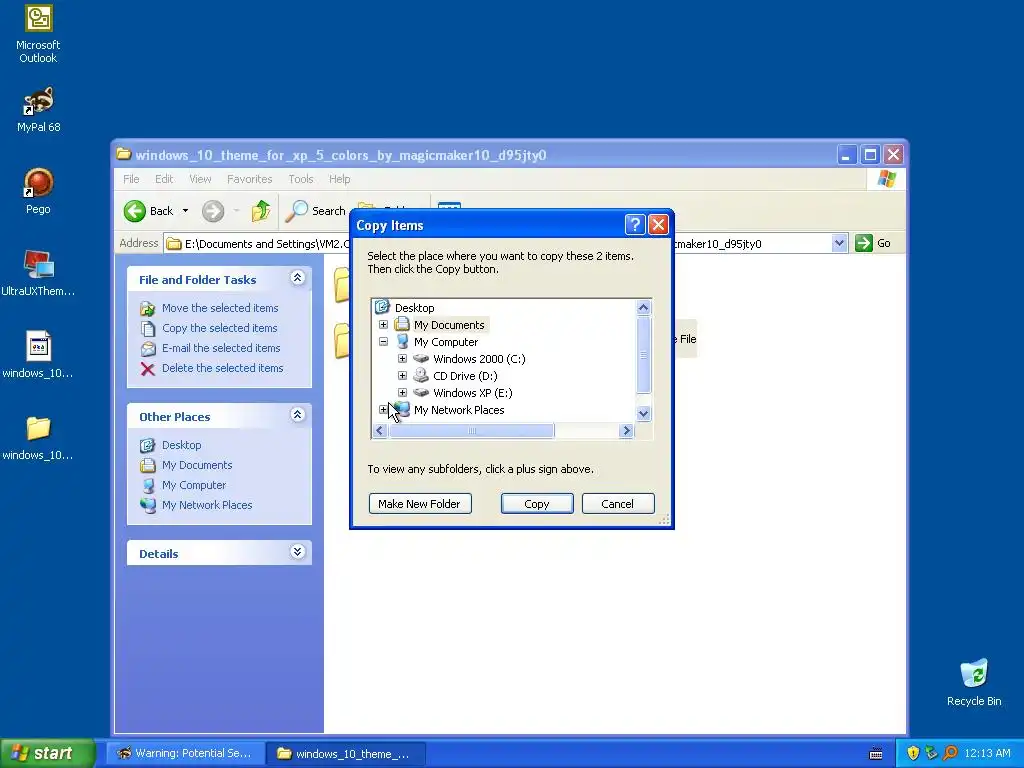Open Search in Explorer toolbar
Image resolution: width=1024 pixels, height=768 pixels.
point(317,211)
